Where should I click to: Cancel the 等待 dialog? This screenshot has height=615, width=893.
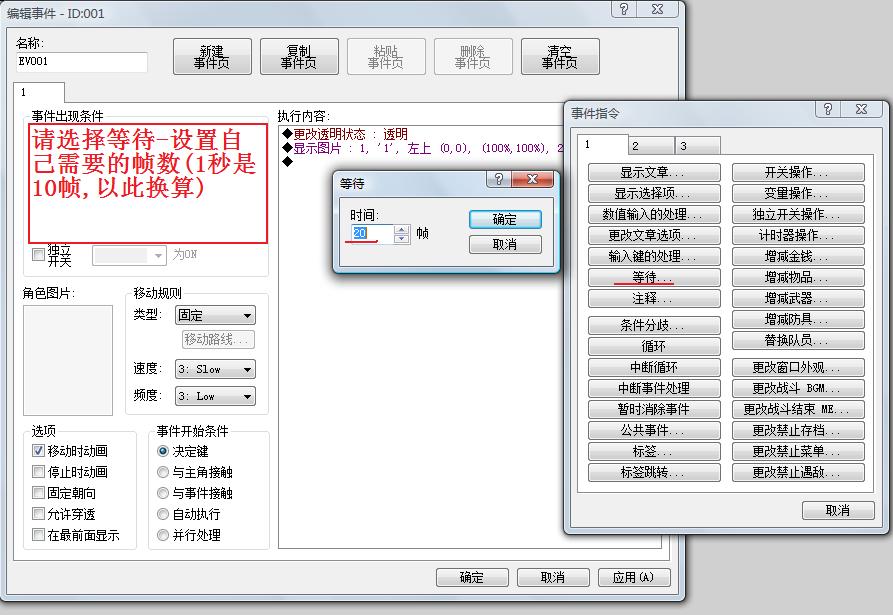(505, 244)
